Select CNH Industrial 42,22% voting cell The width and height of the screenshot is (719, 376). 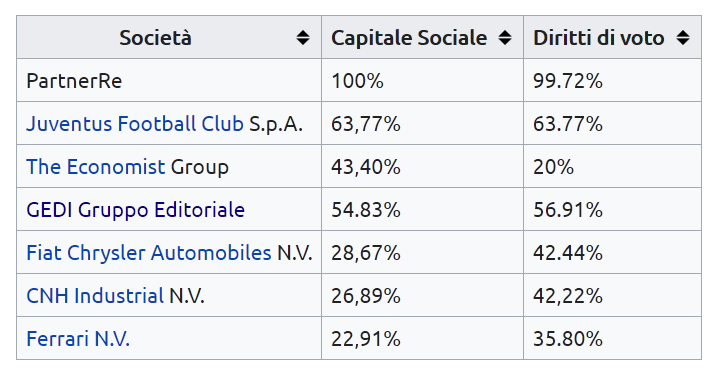[612, 295]
